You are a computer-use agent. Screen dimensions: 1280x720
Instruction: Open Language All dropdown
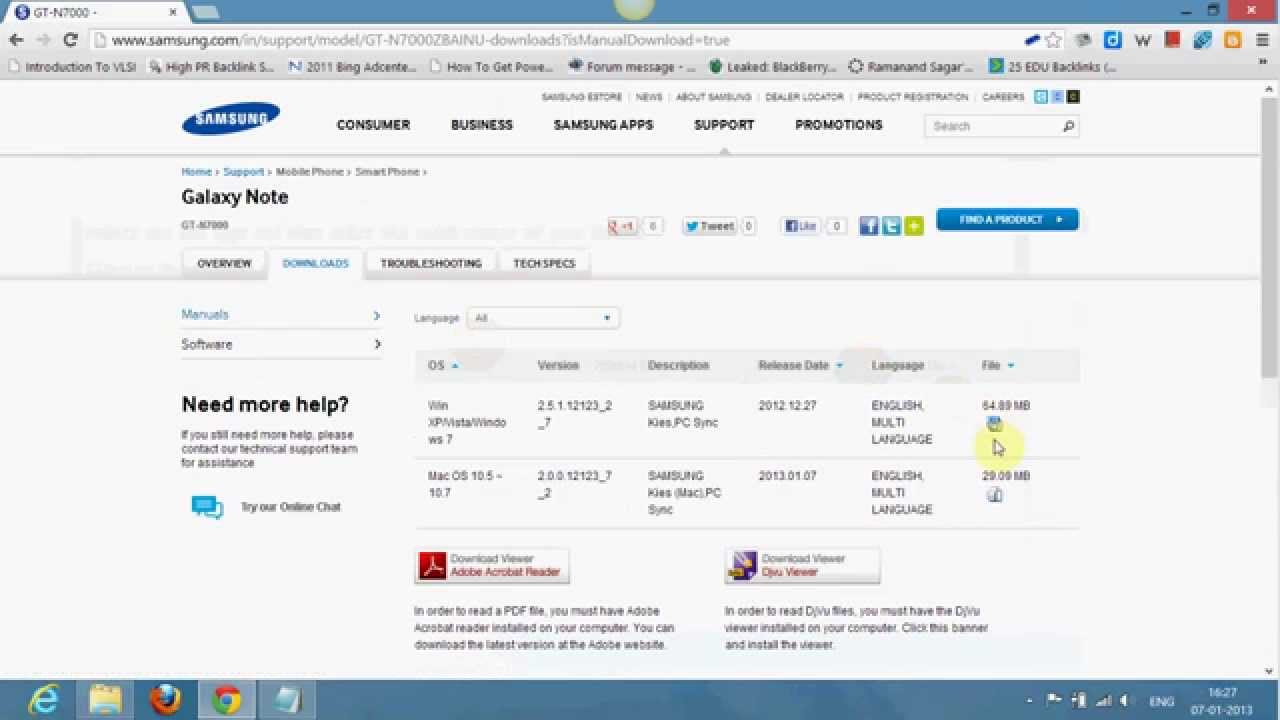543,318
